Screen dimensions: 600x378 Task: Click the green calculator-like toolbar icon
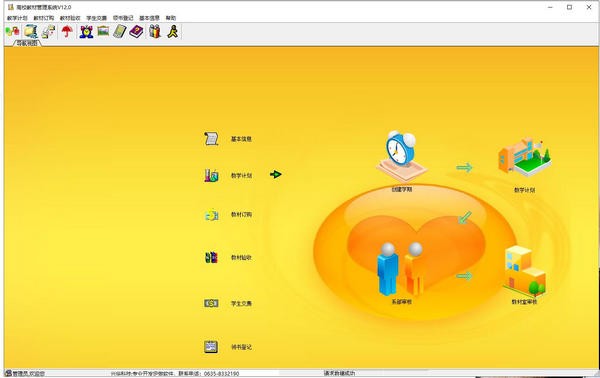click(x=120, y=31)
